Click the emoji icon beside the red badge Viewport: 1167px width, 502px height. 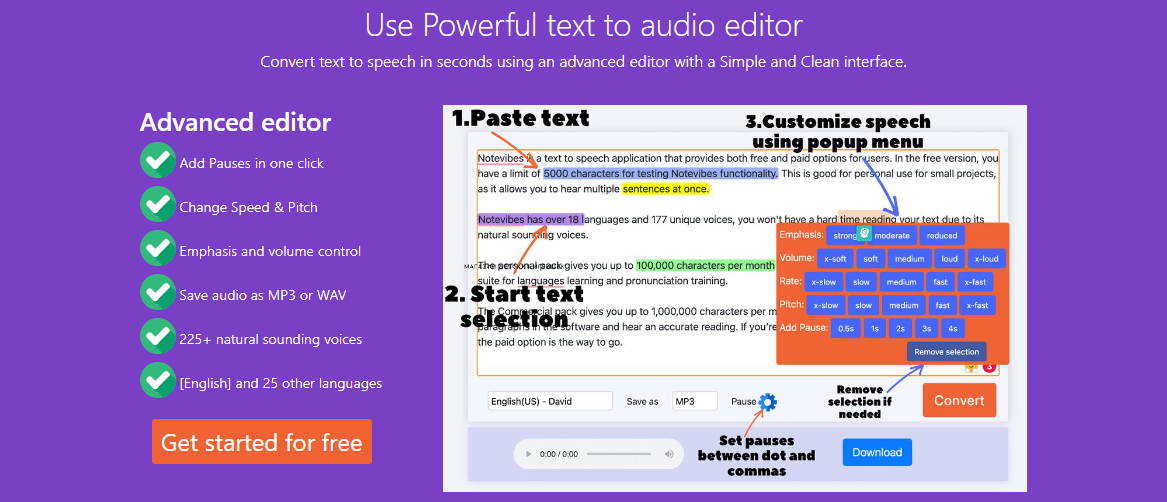pos(971,366)
